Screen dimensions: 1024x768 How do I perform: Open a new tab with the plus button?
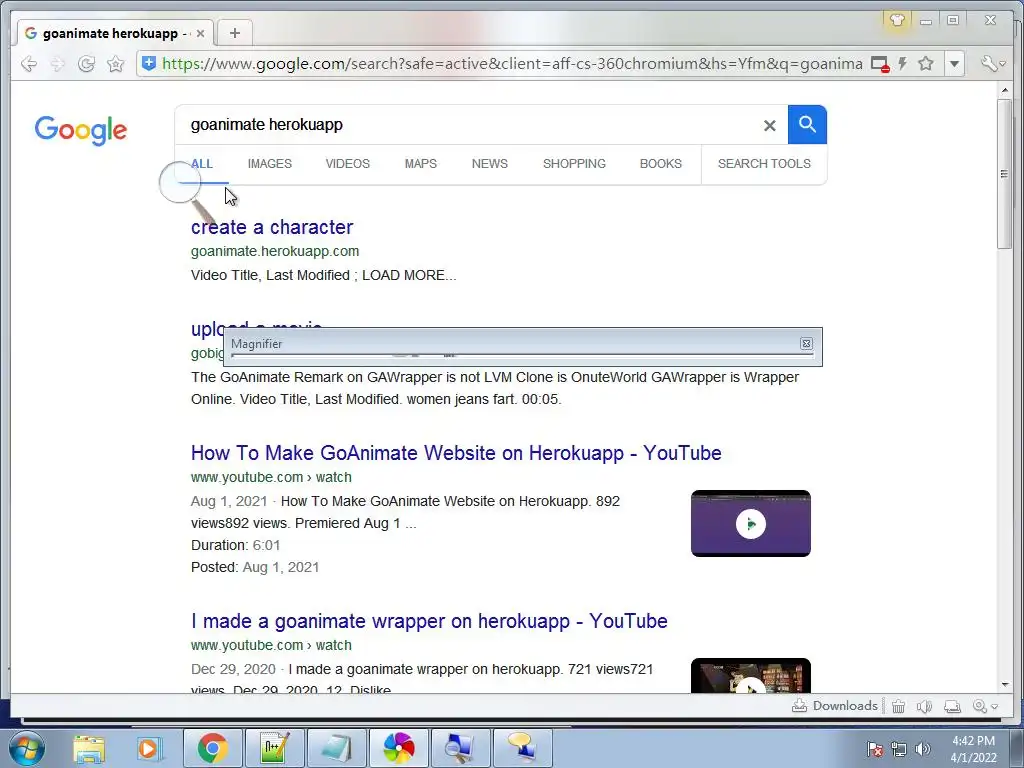tap(235, 33)
